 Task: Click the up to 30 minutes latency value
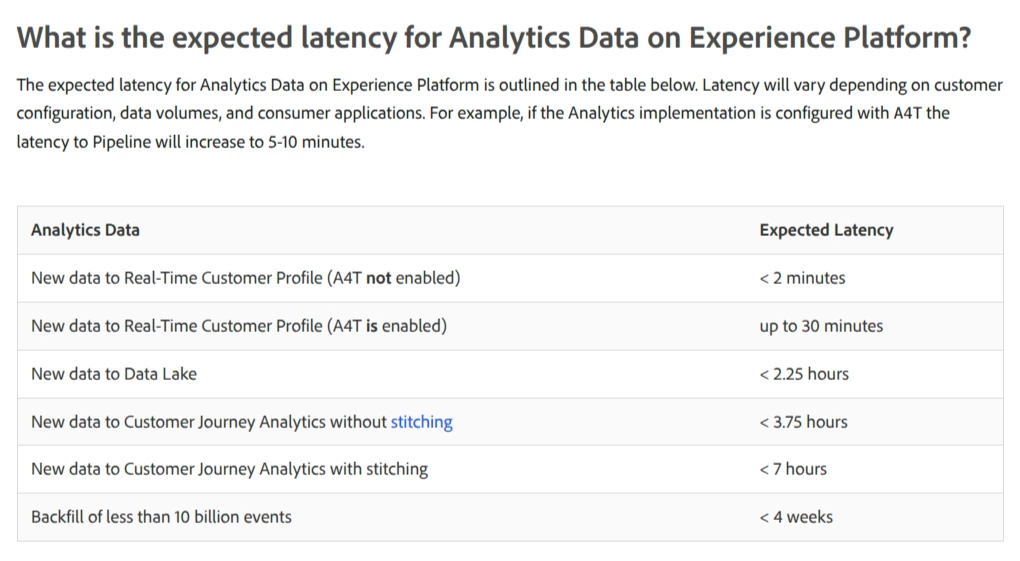pyautogui.click(x=821, y=326)
